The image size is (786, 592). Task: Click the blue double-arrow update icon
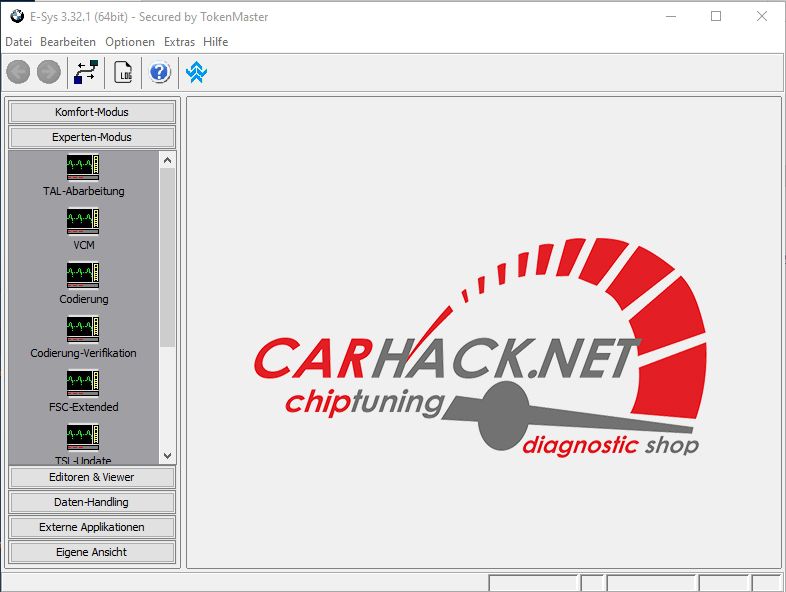196,72
